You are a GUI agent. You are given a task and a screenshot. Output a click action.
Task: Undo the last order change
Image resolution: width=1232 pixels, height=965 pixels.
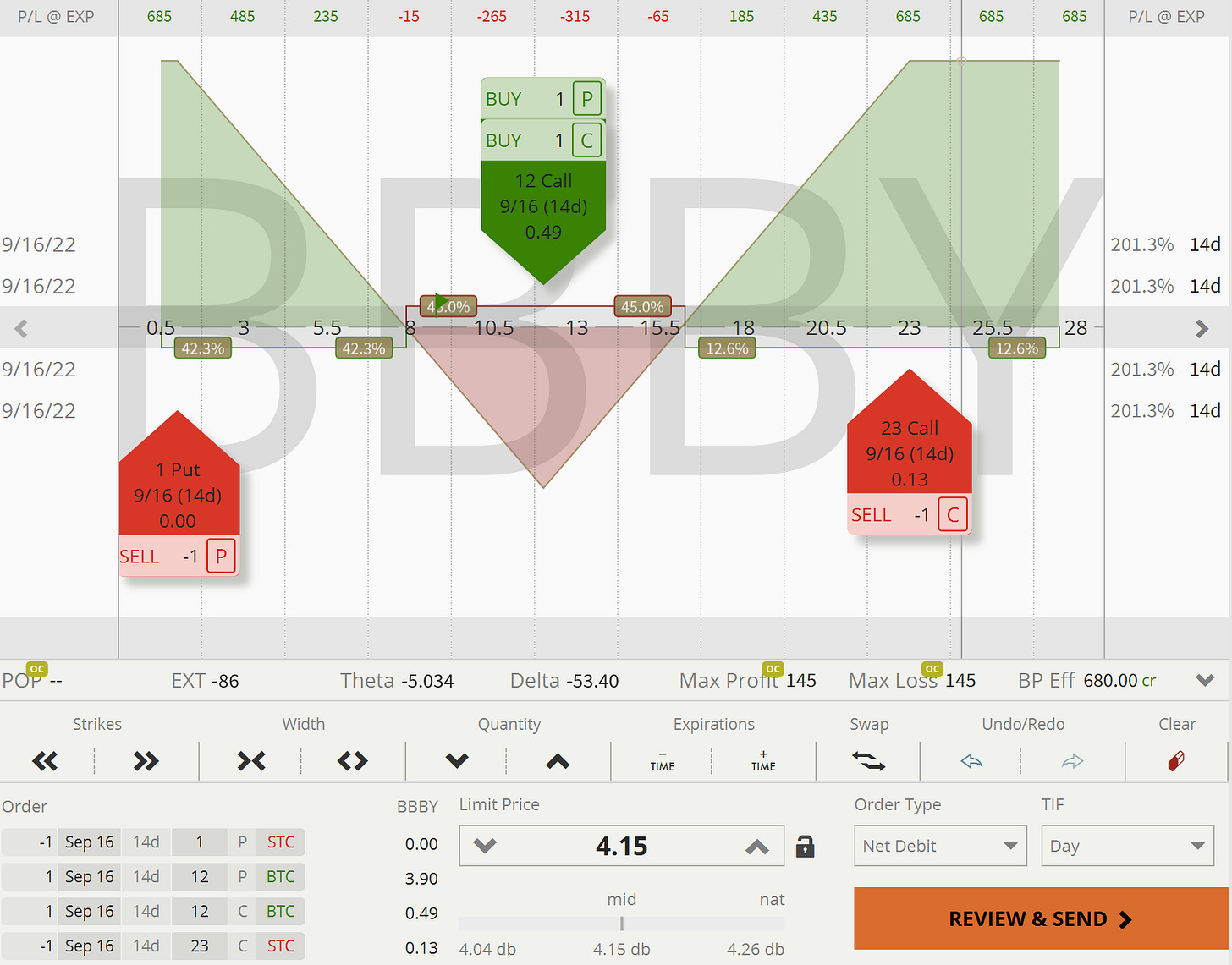pyautogui.click(x=971, y=761)
